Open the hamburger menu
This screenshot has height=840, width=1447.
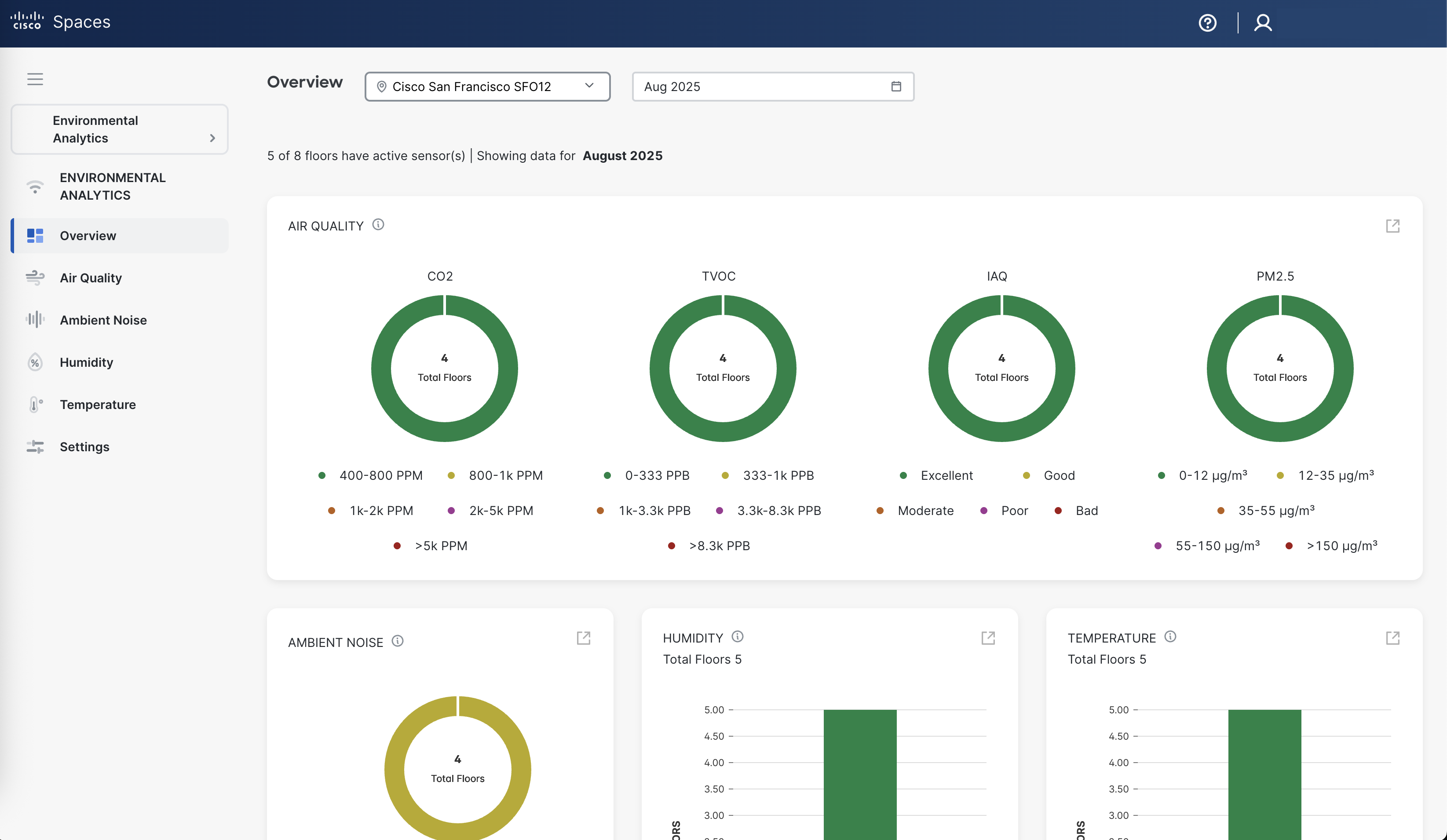point(35,79)
